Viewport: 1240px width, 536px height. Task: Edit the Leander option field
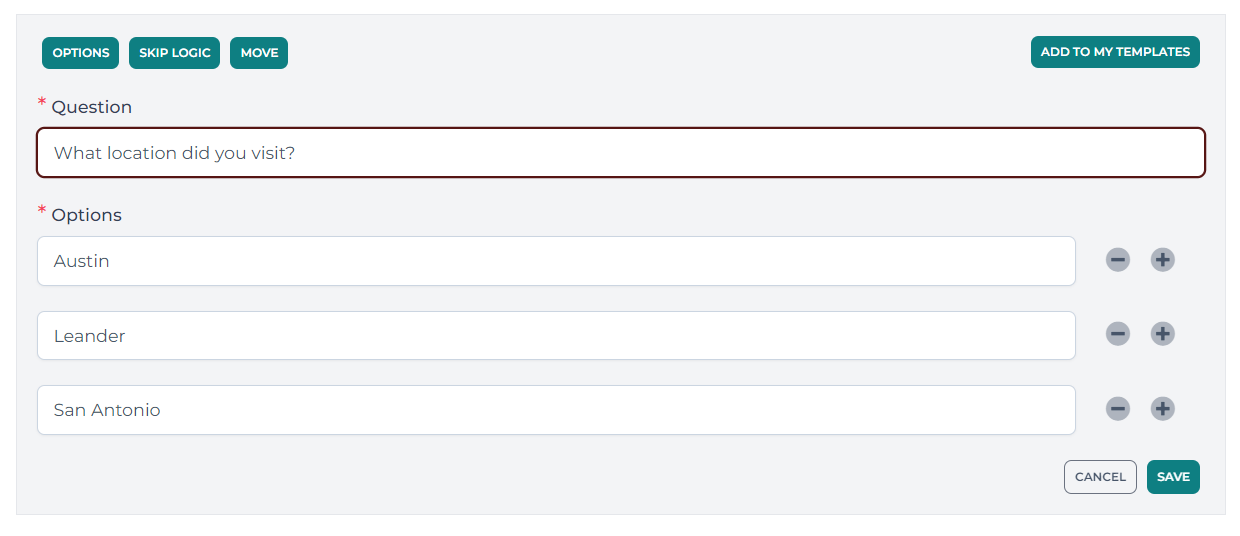556,336
